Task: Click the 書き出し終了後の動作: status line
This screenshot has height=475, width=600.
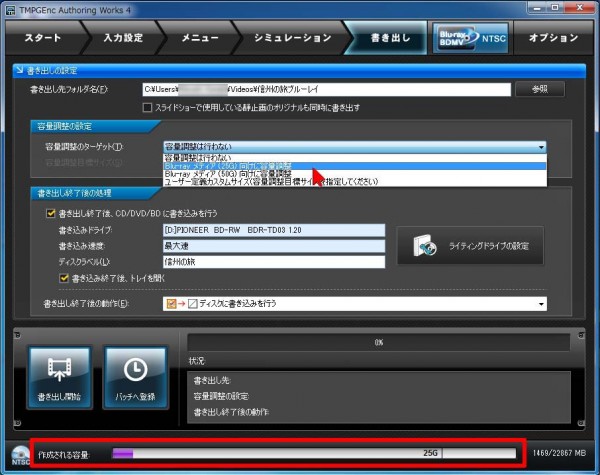Action: pyautogui.click(x=231, y=413)
